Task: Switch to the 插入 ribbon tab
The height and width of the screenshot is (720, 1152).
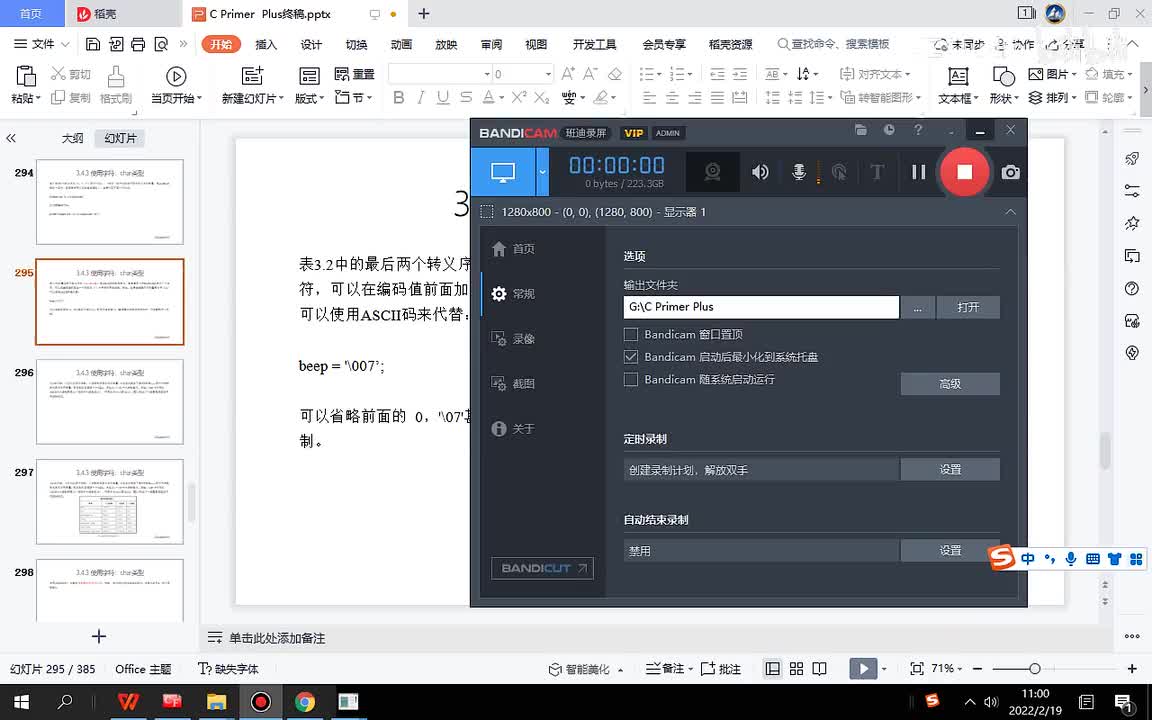Action: 266,44
